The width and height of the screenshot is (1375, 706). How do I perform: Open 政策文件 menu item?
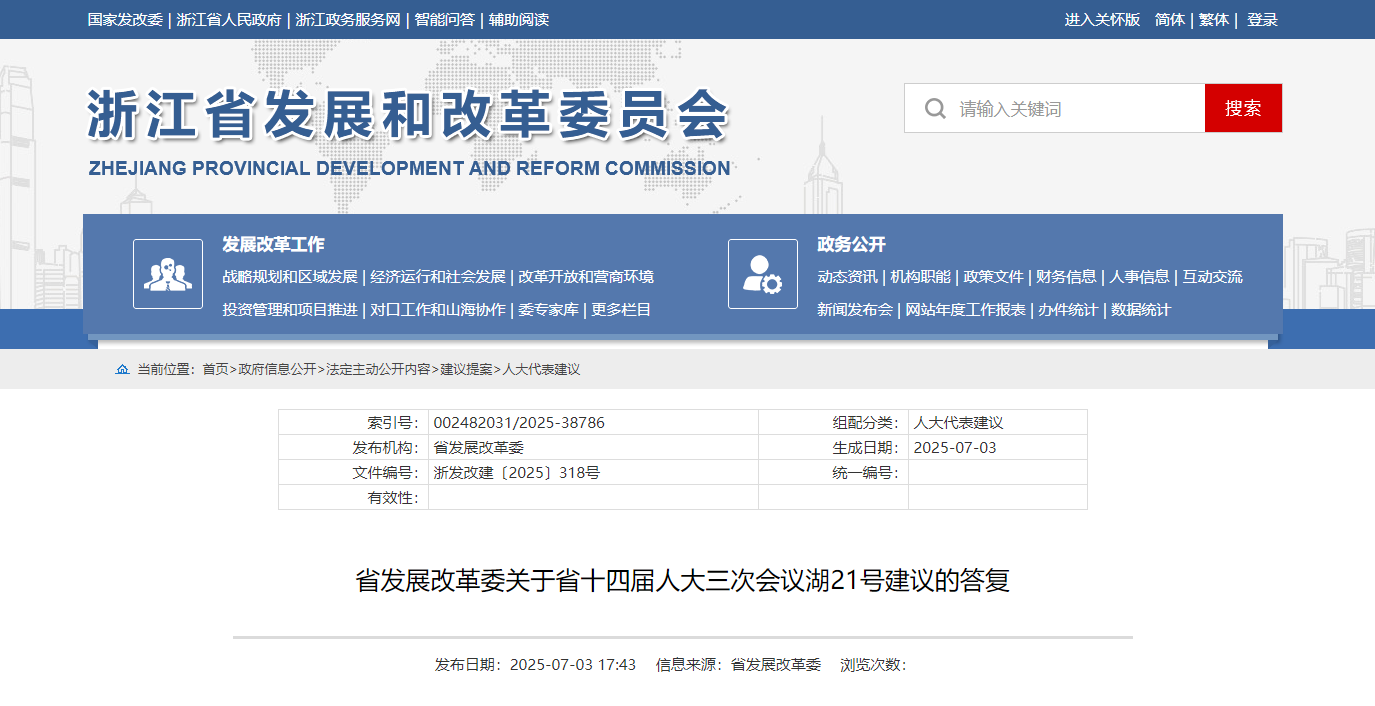(x=993, y=277)
